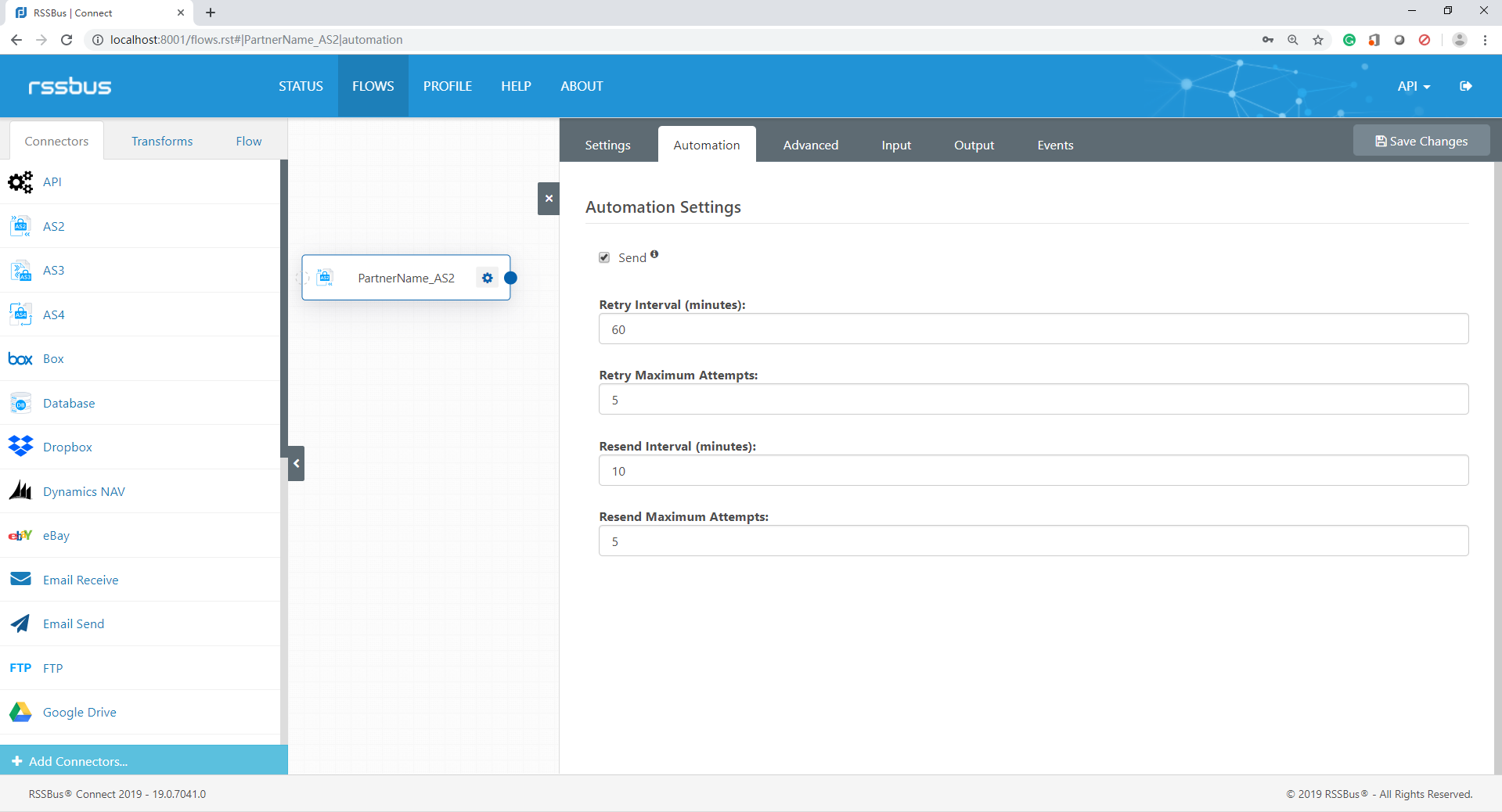Switch to the Advanced tab
1502x812 pixels.
810,145
